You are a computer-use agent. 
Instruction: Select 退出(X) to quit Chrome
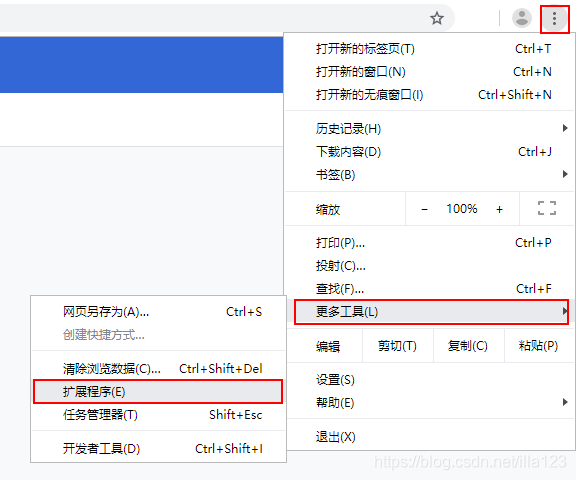[430, 437]
